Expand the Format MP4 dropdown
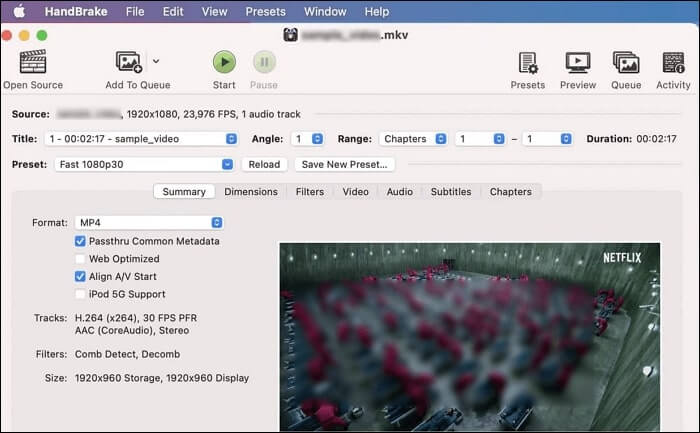 [149, 222]
